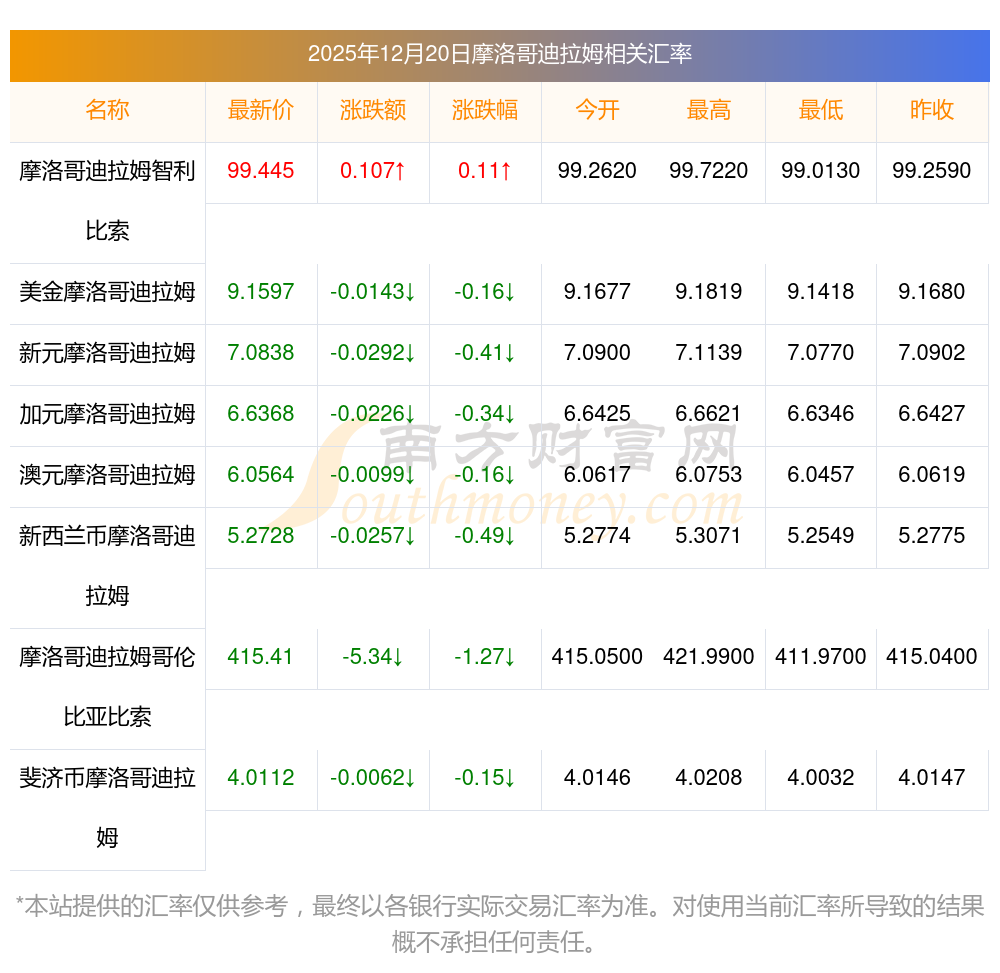Click the 最新价 column header

(x=261, y=111)
